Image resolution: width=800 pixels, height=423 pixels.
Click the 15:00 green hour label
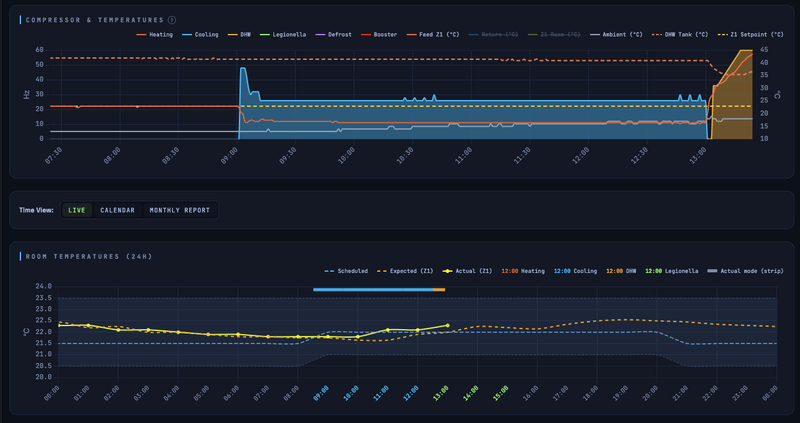point(502,393)
